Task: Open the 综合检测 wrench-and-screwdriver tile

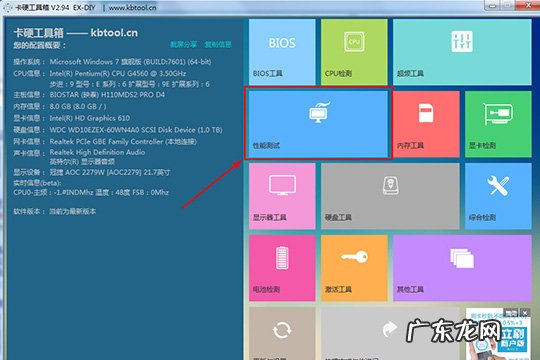Action: (x=498, y=196)
